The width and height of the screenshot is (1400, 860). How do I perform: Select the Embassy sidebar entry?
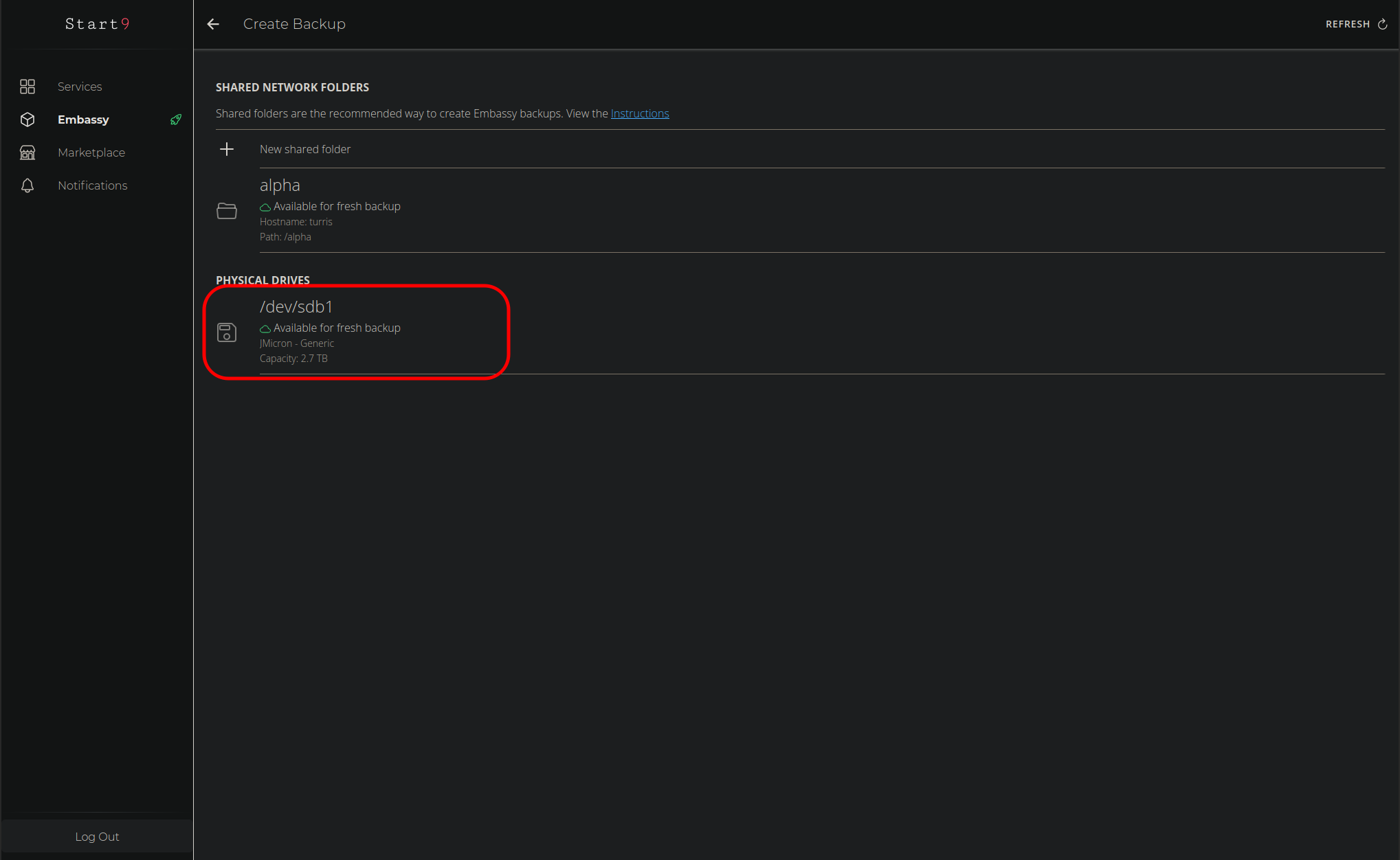83,120
